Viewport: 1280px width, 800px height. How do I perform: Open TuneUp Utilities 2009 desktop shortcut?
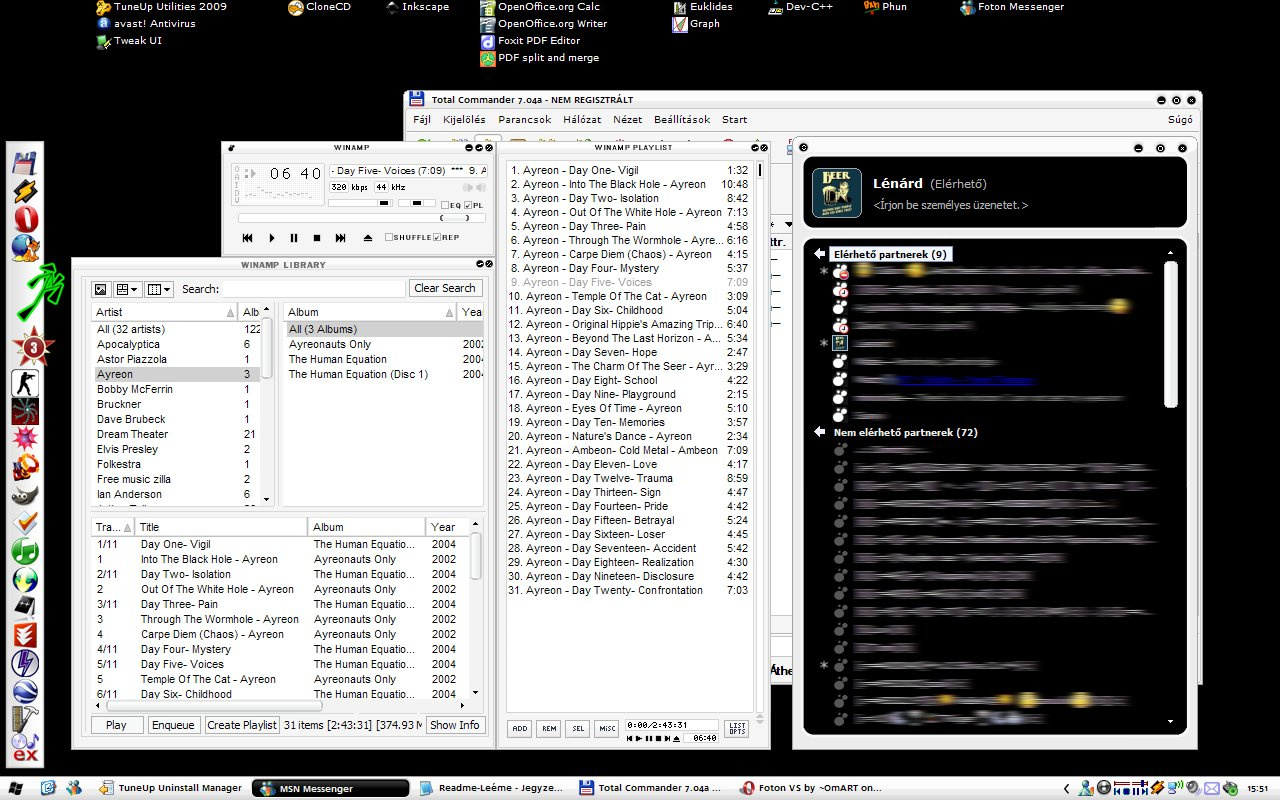pos(162,7)
